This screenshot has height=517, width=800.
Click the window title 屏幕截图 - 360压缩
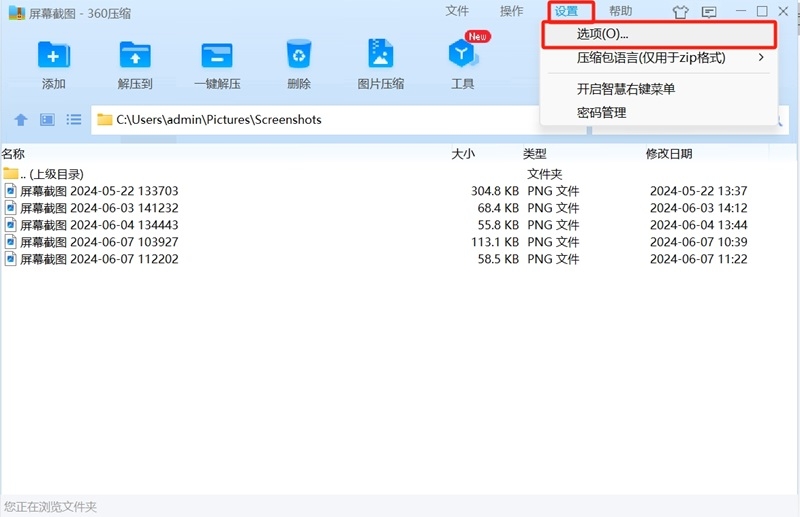(80, 13)
